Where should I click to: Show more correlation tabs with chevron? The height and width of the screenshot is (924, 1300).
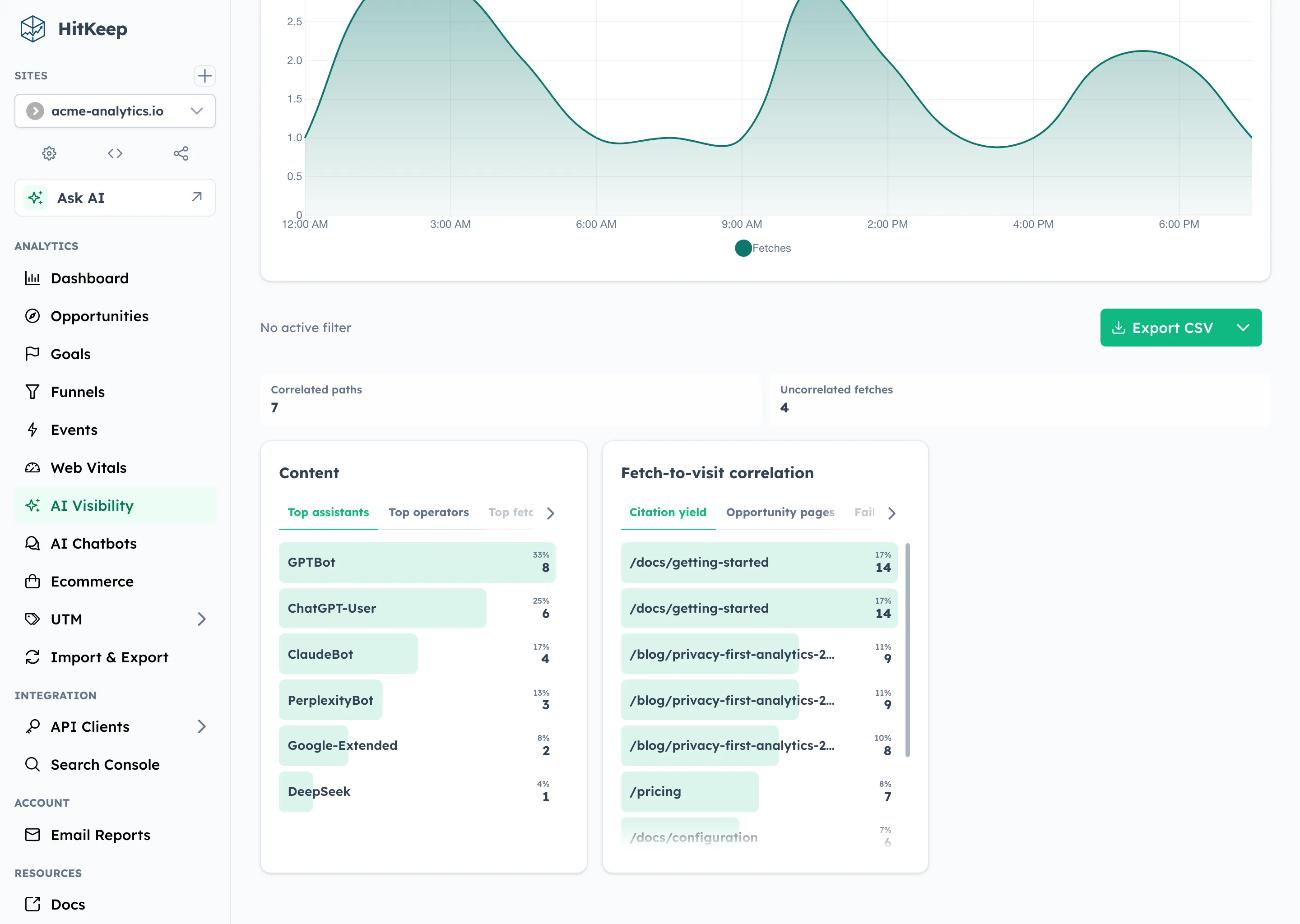tap(892, 513)
